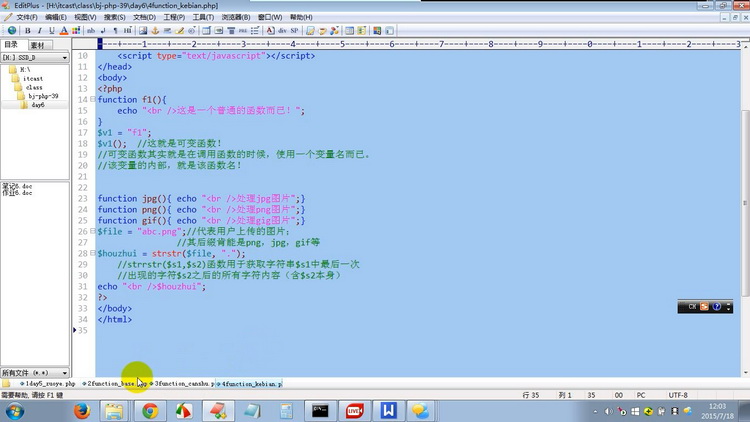Collapse code fold marker at line 14
This screenshot has height=422, width=750.
point(93,100)
